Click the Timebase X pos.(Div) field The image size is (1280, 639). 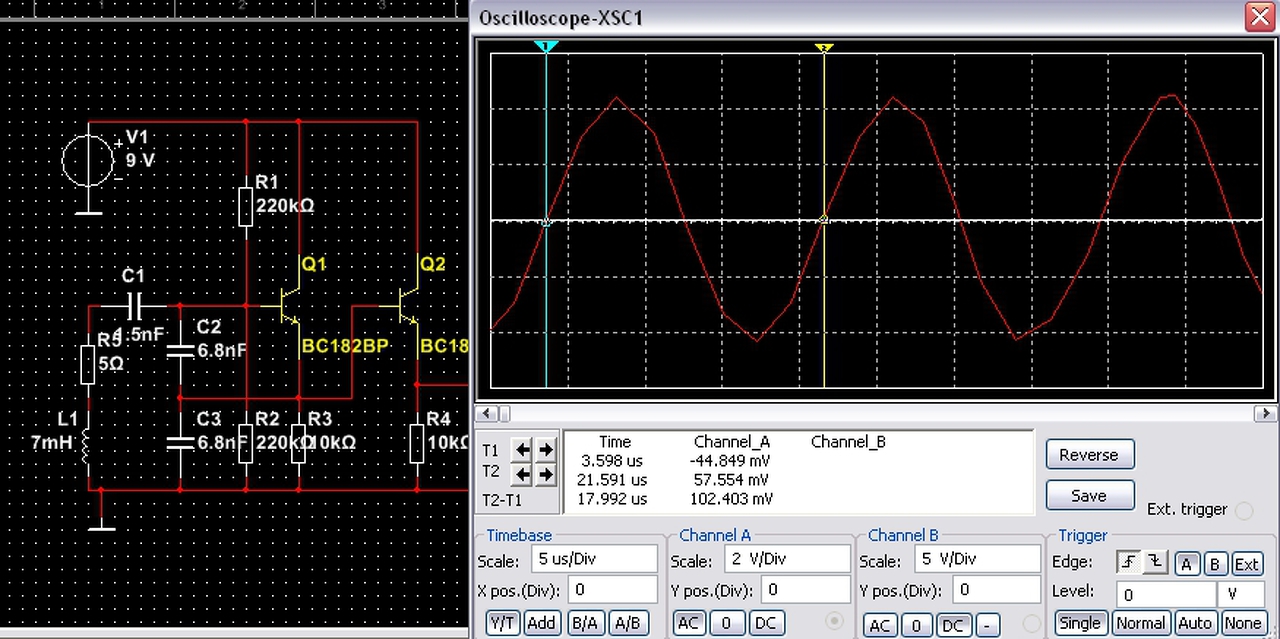click(612, 590)
